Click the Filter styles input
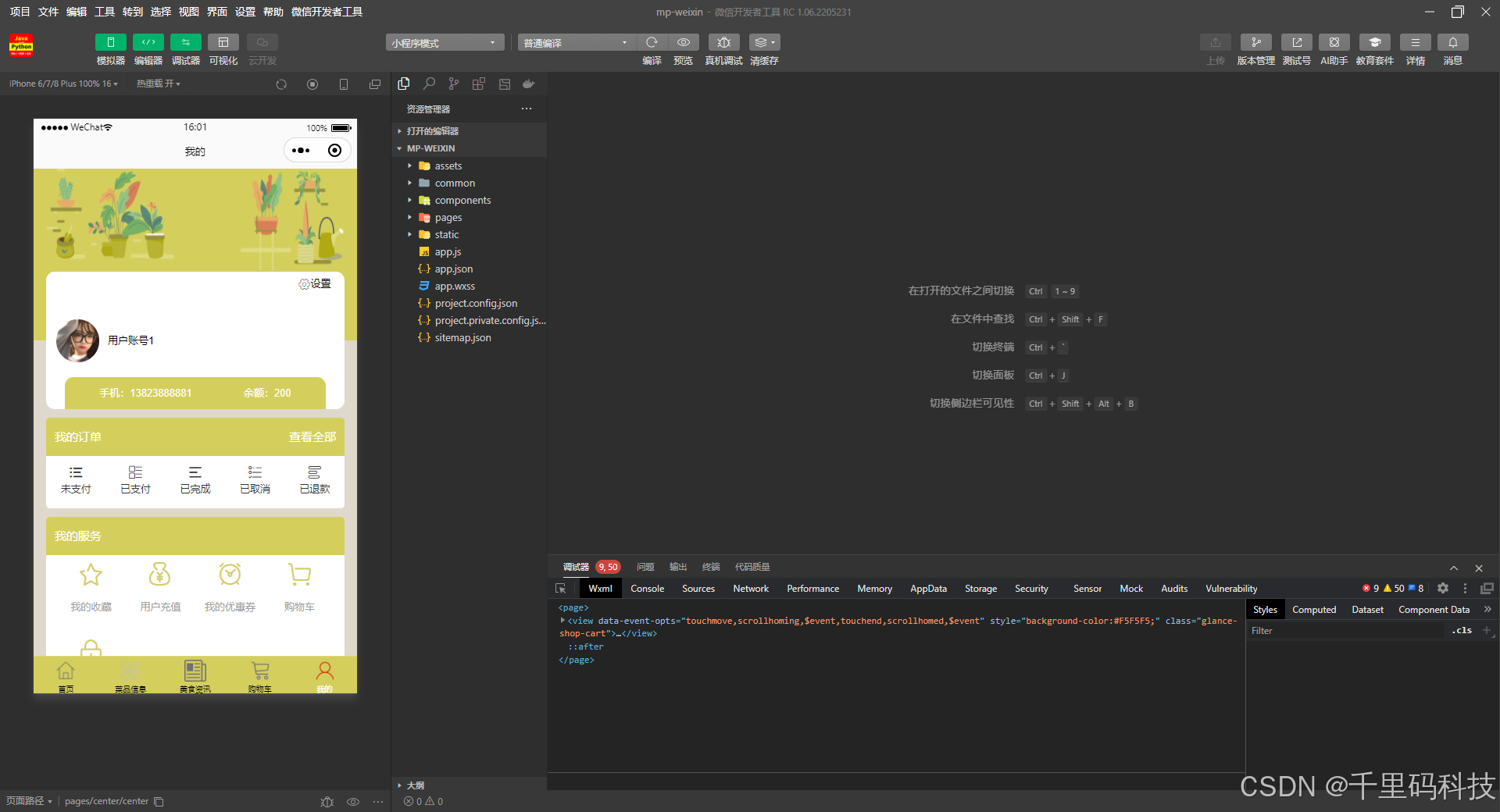The image size is (1500, 812). 1345,631
